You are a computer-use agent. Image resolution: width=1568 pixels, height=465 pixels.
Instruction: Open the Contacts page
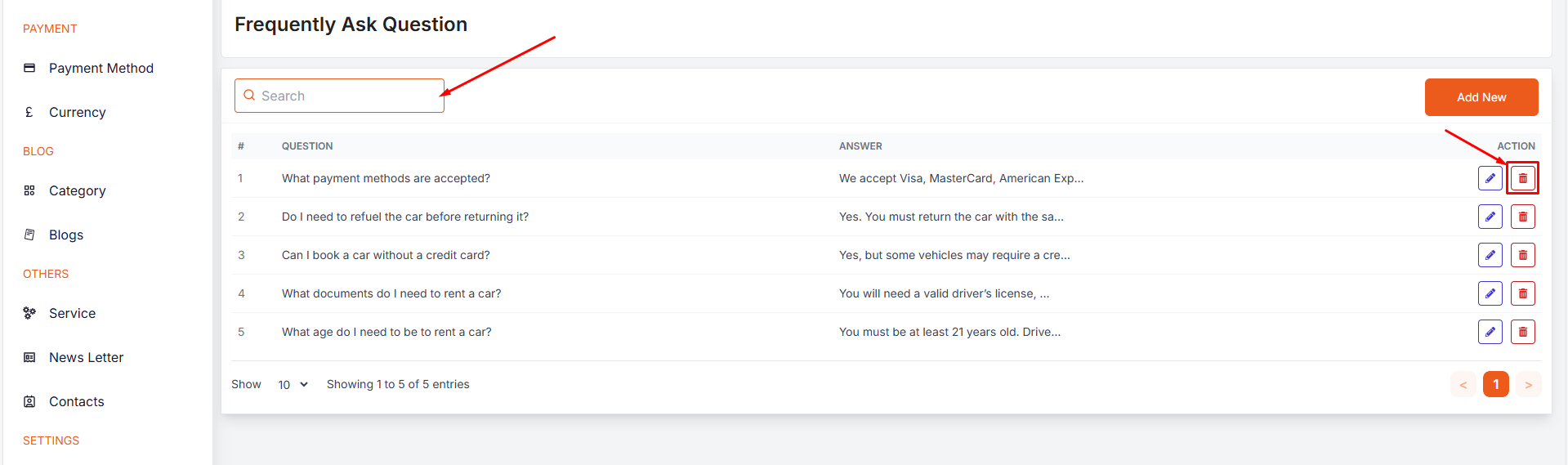76,401
